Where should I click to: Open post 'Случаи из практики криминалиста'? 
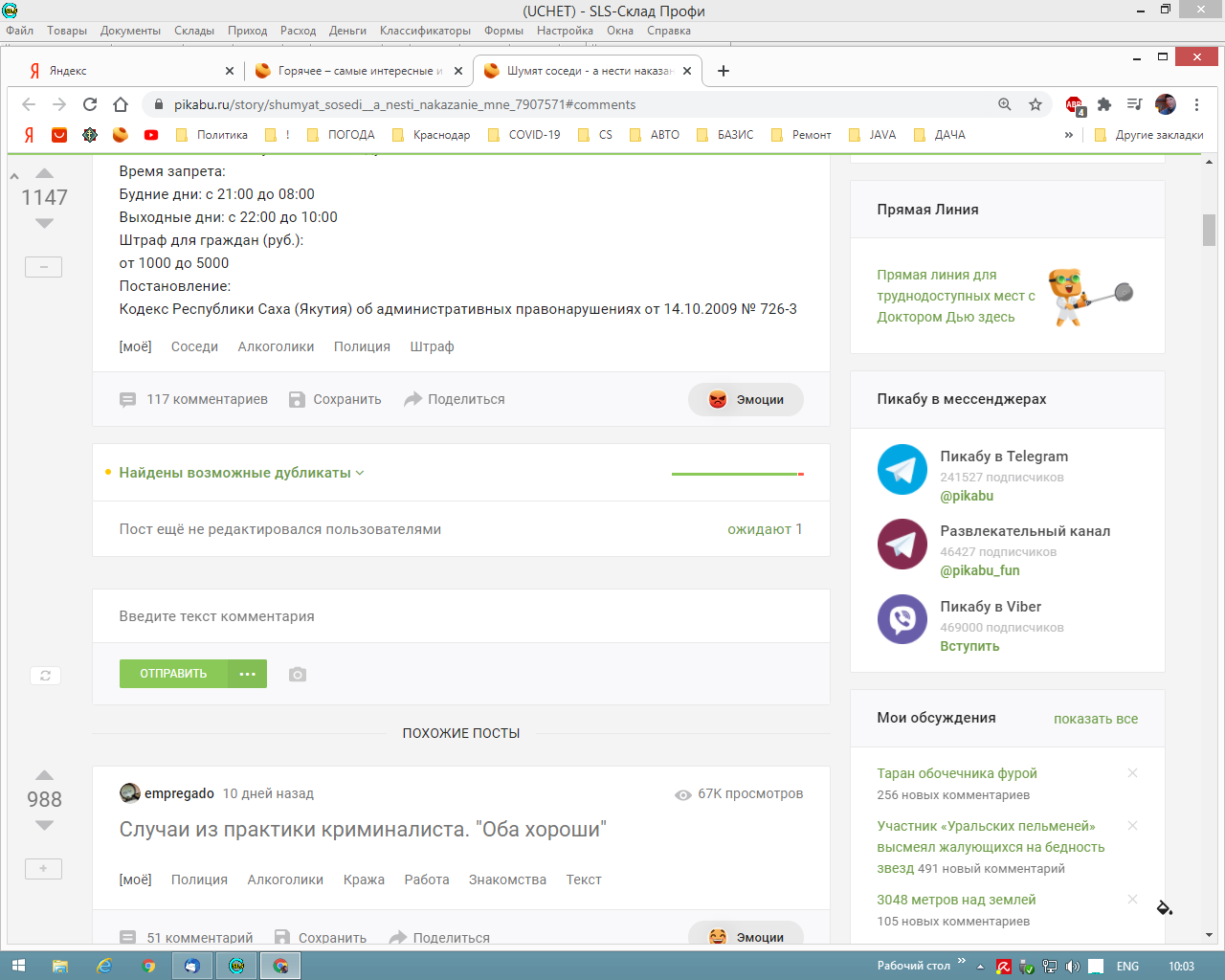click(x=363, y=830)
